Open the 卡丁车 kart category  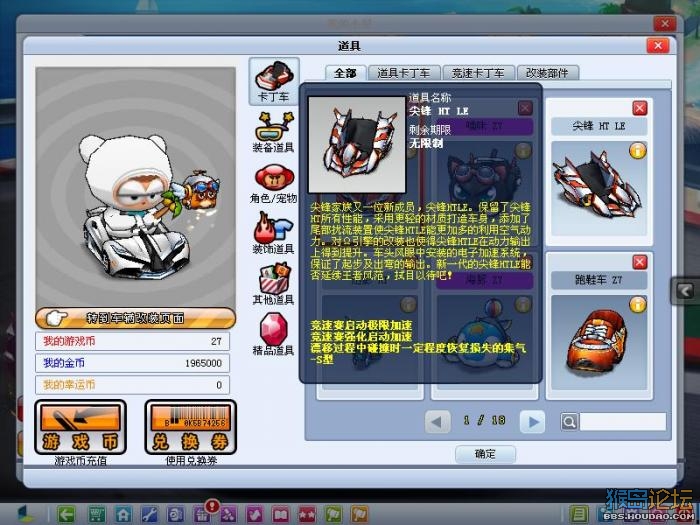[x=274, y=81]
